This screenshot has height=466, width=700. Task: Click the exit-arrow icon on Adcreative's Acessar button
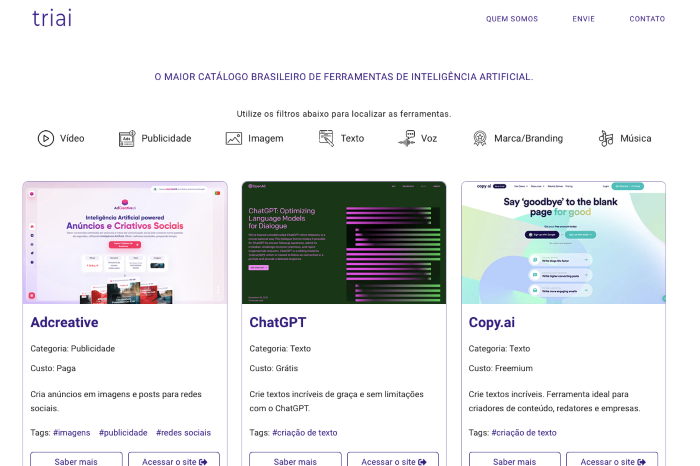[203, 462]
